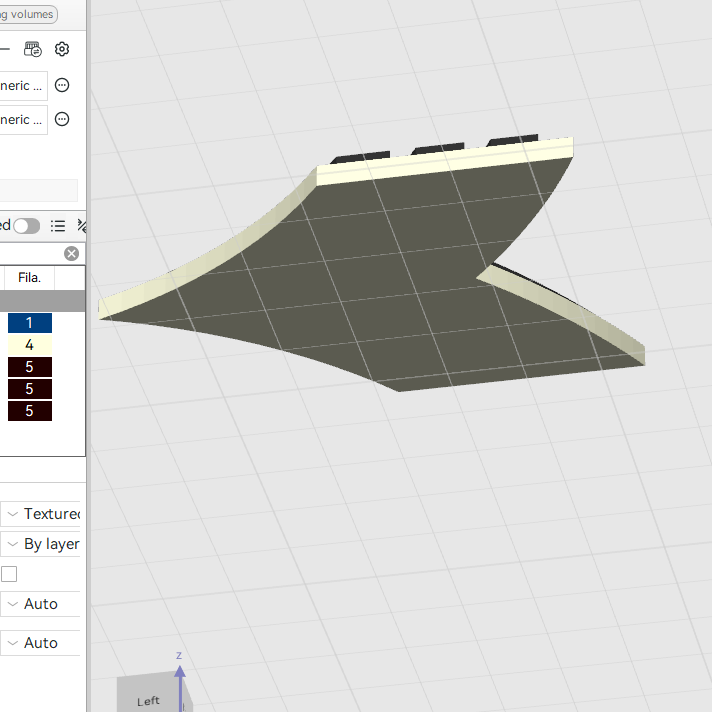Open the filament preset sync icon

[33, 49]
